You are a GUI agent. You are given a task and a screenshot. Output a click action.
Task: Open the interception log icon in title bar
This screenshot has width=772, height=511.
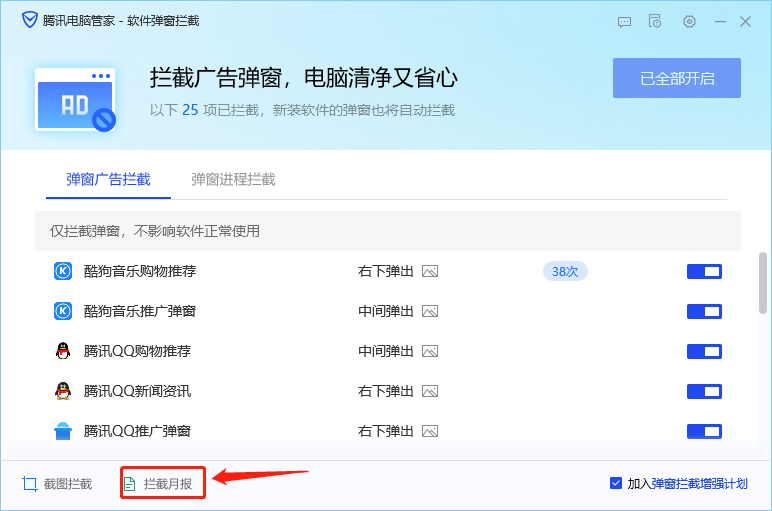654,21
